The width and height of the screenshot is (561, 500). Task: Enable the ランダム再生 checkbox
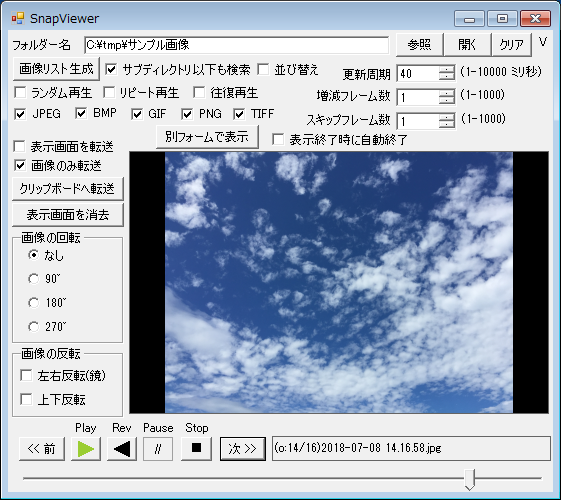coord(20,93)
